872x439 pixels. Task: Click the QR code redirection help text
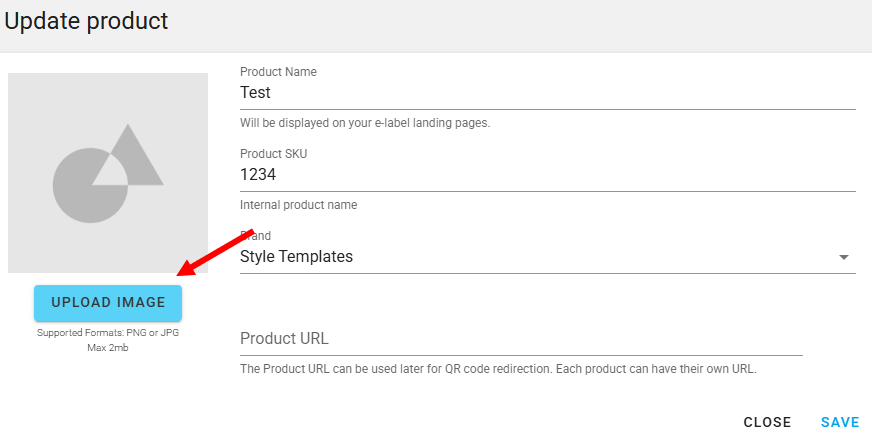(x=498, y=369)
